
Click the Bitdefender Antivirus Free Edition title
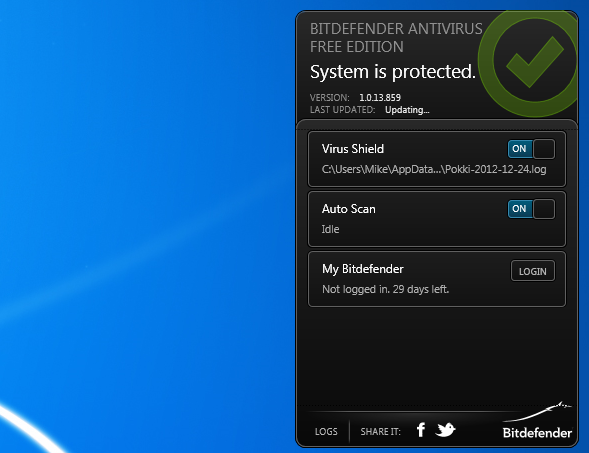(x=396, y=38)
